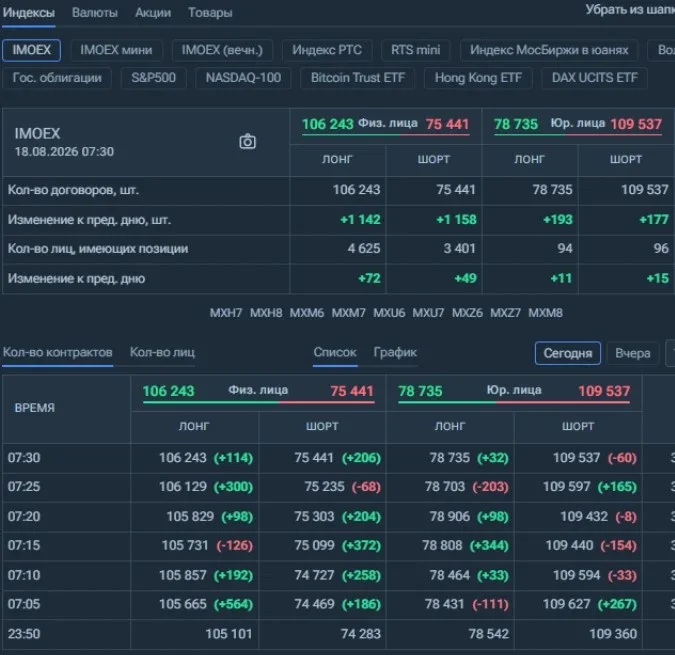This screenshot has height=655, width=675.
Task: Open the MXM7 contract link
Action: point(348,313)
